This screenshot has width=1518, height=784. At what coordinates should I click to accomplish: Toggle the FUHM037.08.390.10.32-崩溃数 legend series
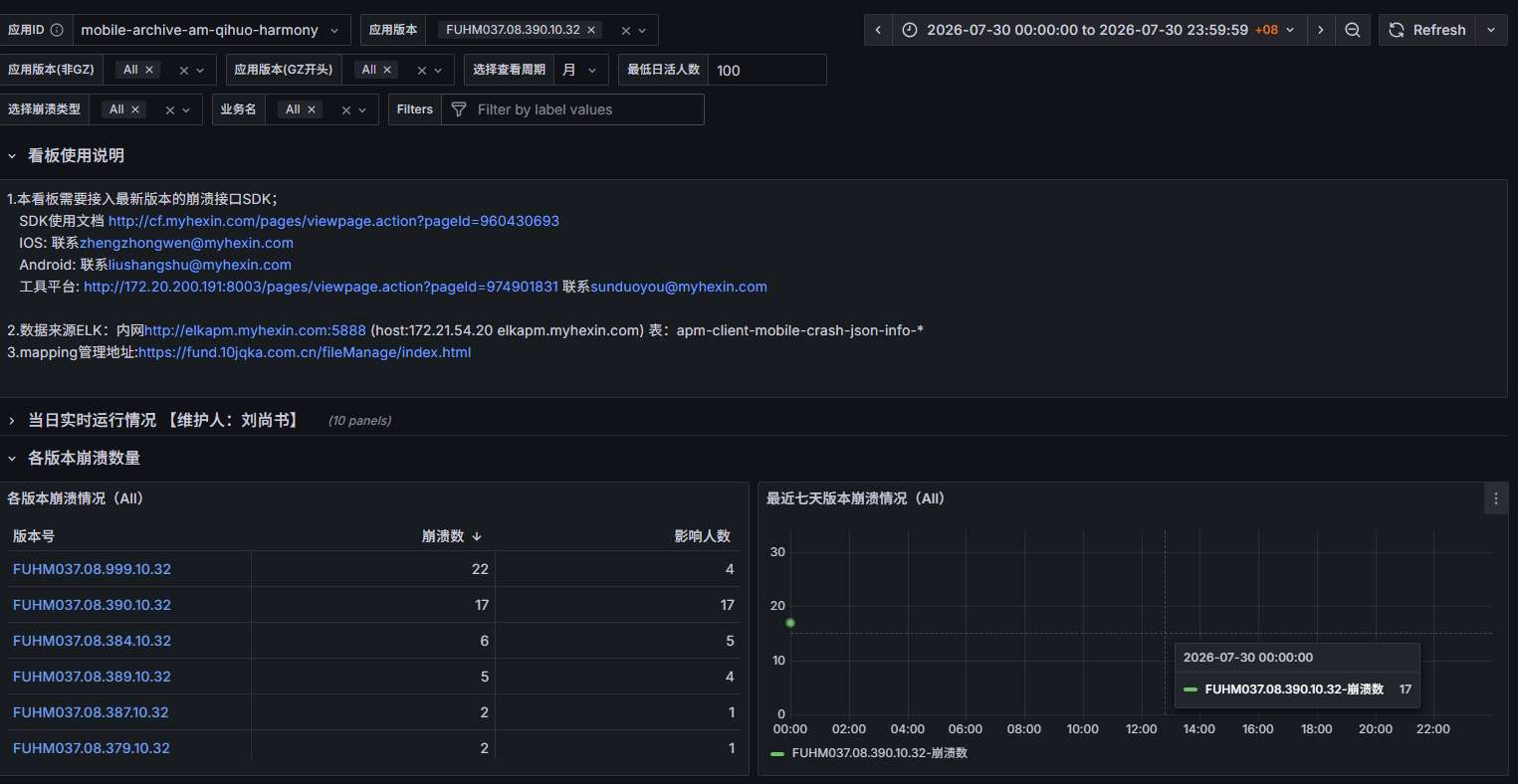[880, 753]
